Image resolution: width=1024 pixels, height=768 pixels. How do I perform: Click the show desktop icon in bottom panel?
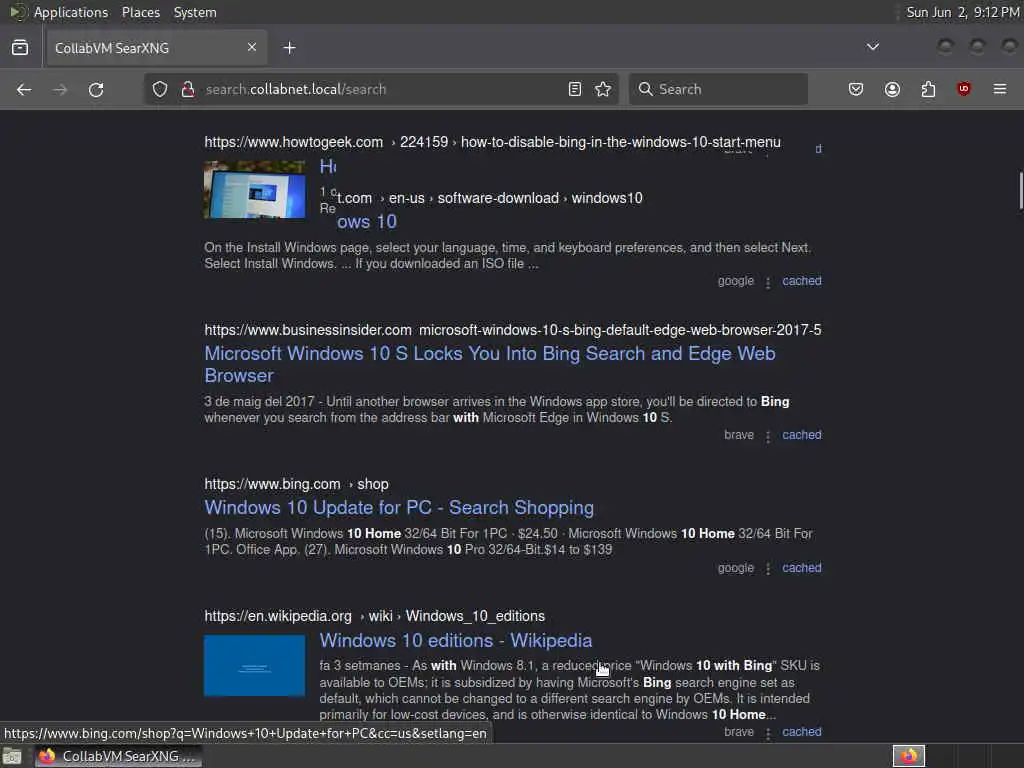(x=12, y=756)
